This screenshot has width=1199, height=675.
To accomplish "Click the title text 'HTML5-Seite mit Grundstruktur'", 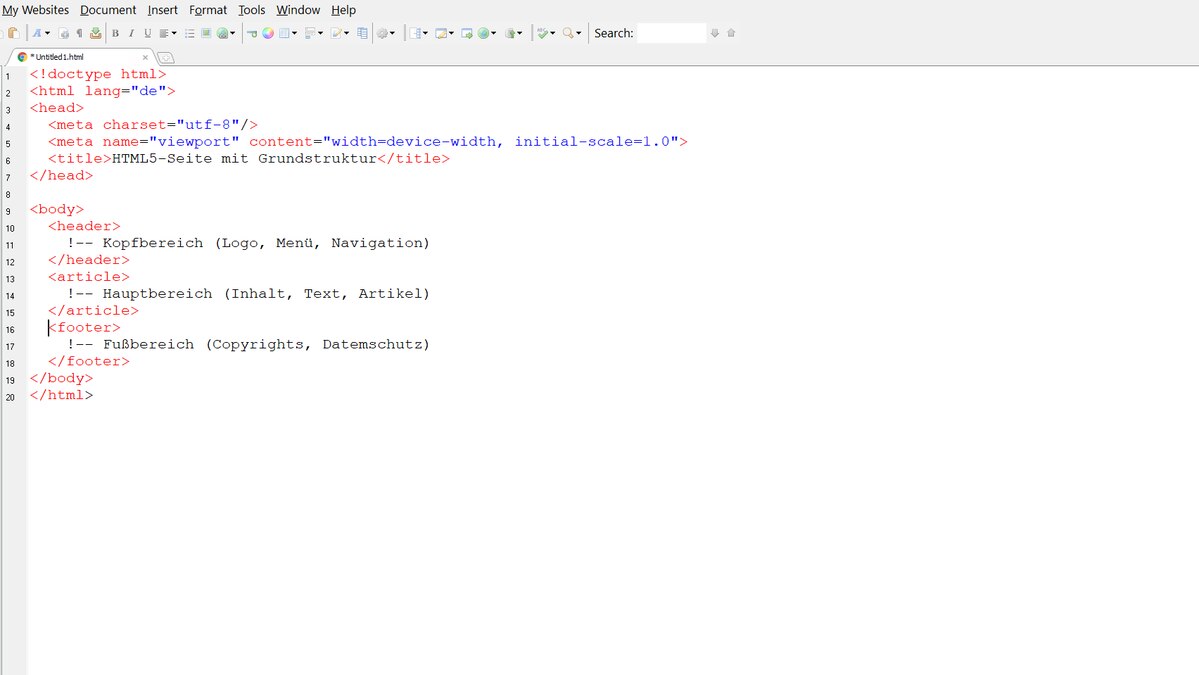I will coord(245,158).
